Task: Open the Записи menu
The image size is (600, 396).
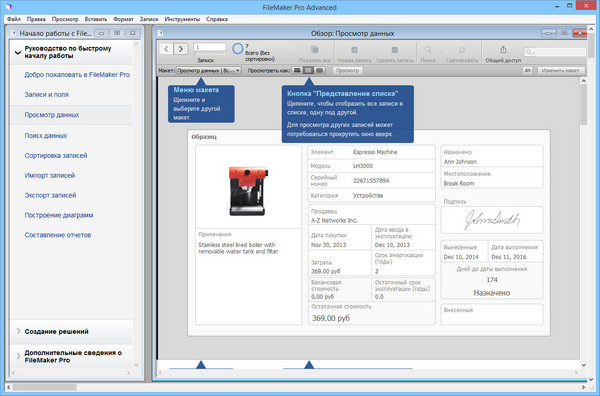Action: point(149,19)
